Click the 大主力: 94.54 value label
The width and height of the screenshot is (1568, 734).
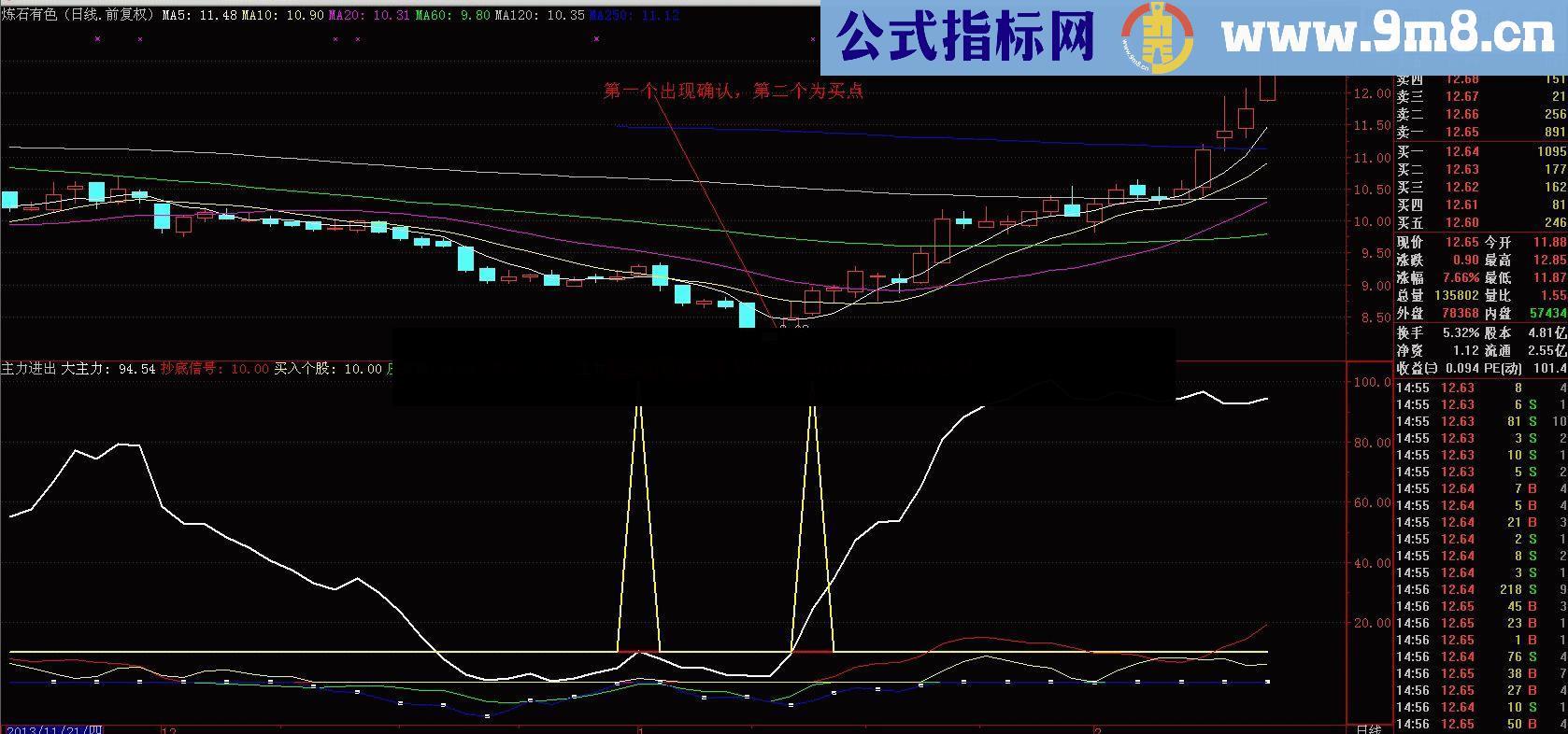pyautogui.click(x=108, y=369)
